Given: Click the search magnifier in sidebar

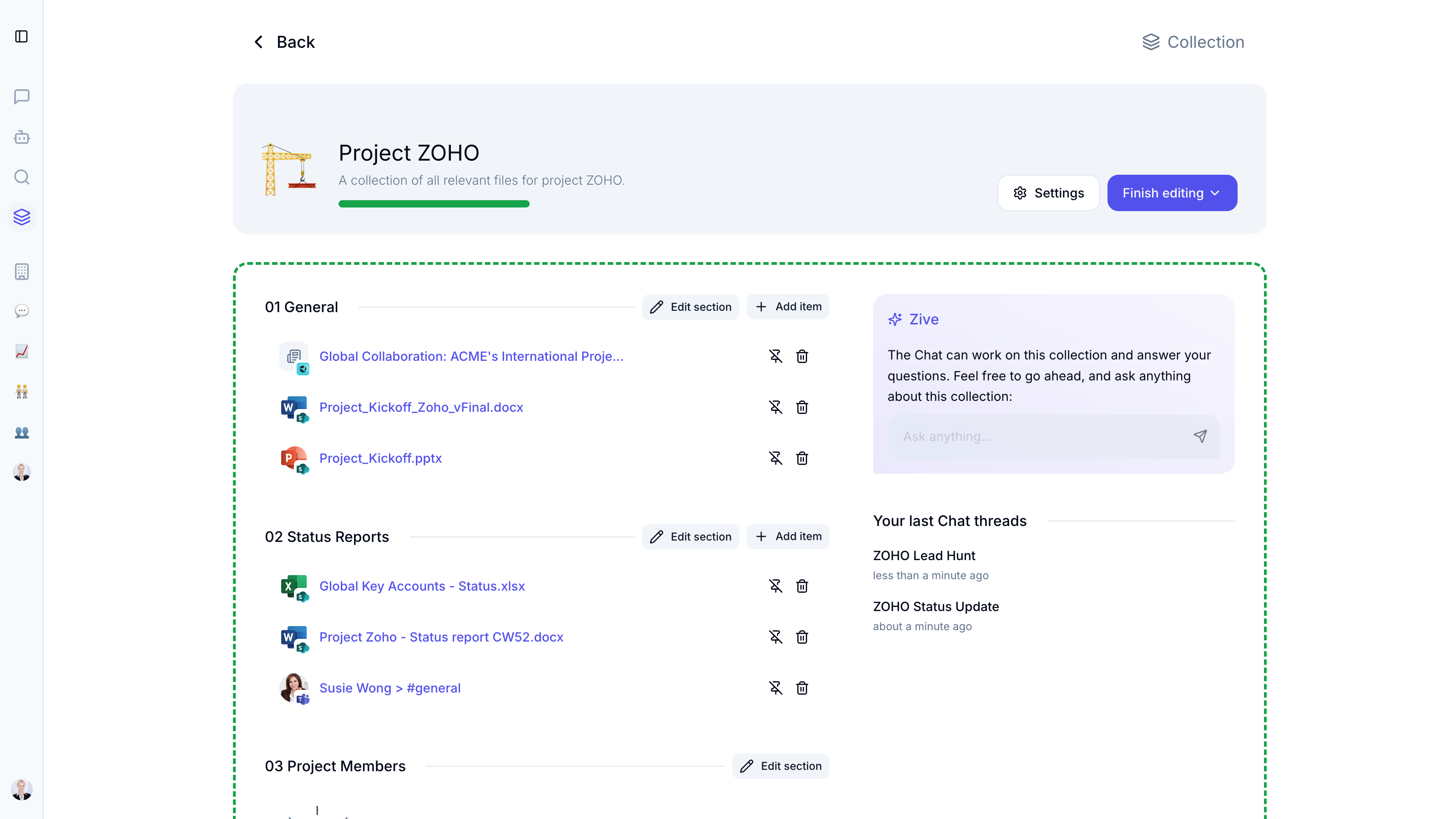Looking at the screenshot, I should 21,177.
